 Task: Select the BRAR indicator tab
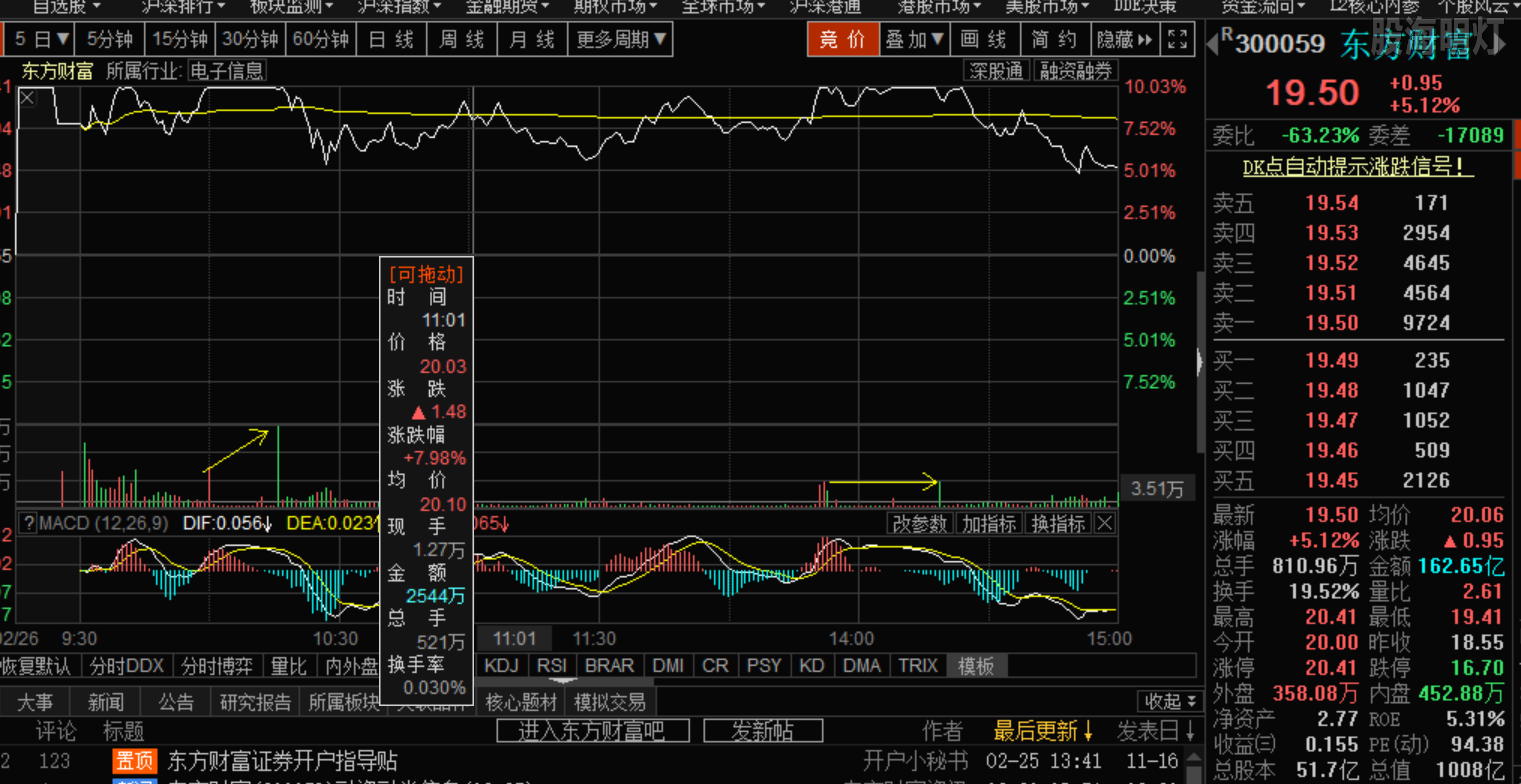[610, 666]
